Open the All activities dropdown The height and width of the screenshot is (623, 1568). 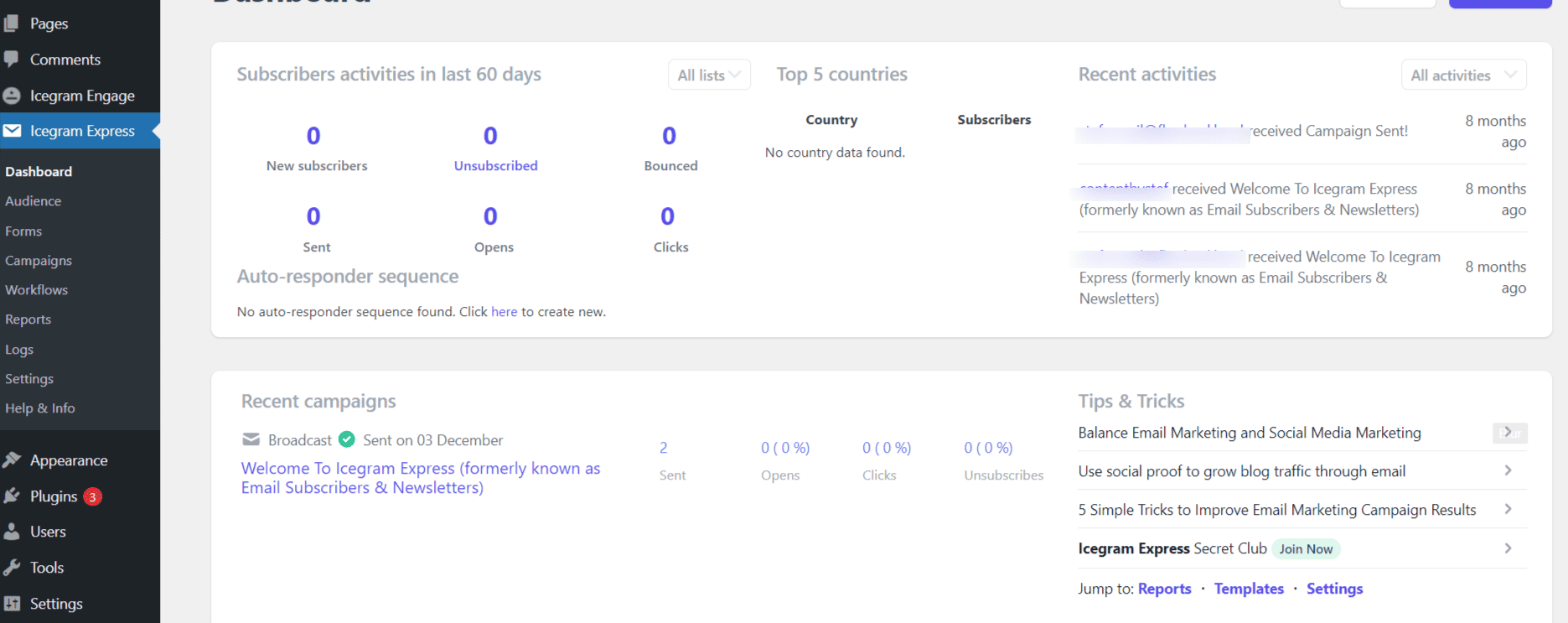click(x=1463, y=75)
